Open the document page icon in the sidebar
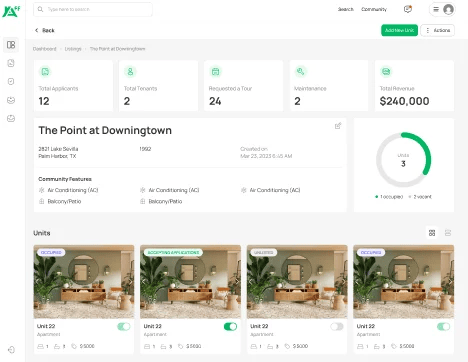Viewport: 468px width, 362px height. [11, 63]
